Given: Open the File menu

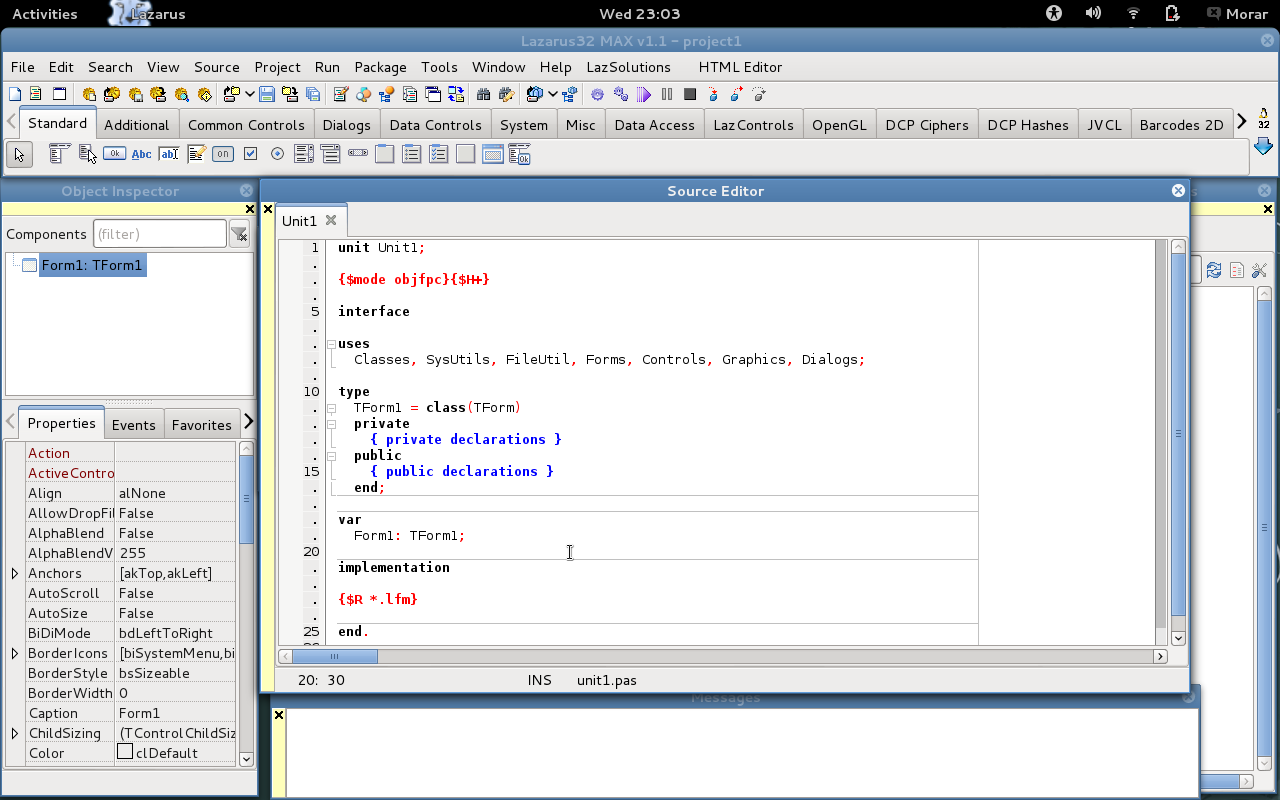Looking at the screenshot, I should pyautogui.click(x=22, y=67).
